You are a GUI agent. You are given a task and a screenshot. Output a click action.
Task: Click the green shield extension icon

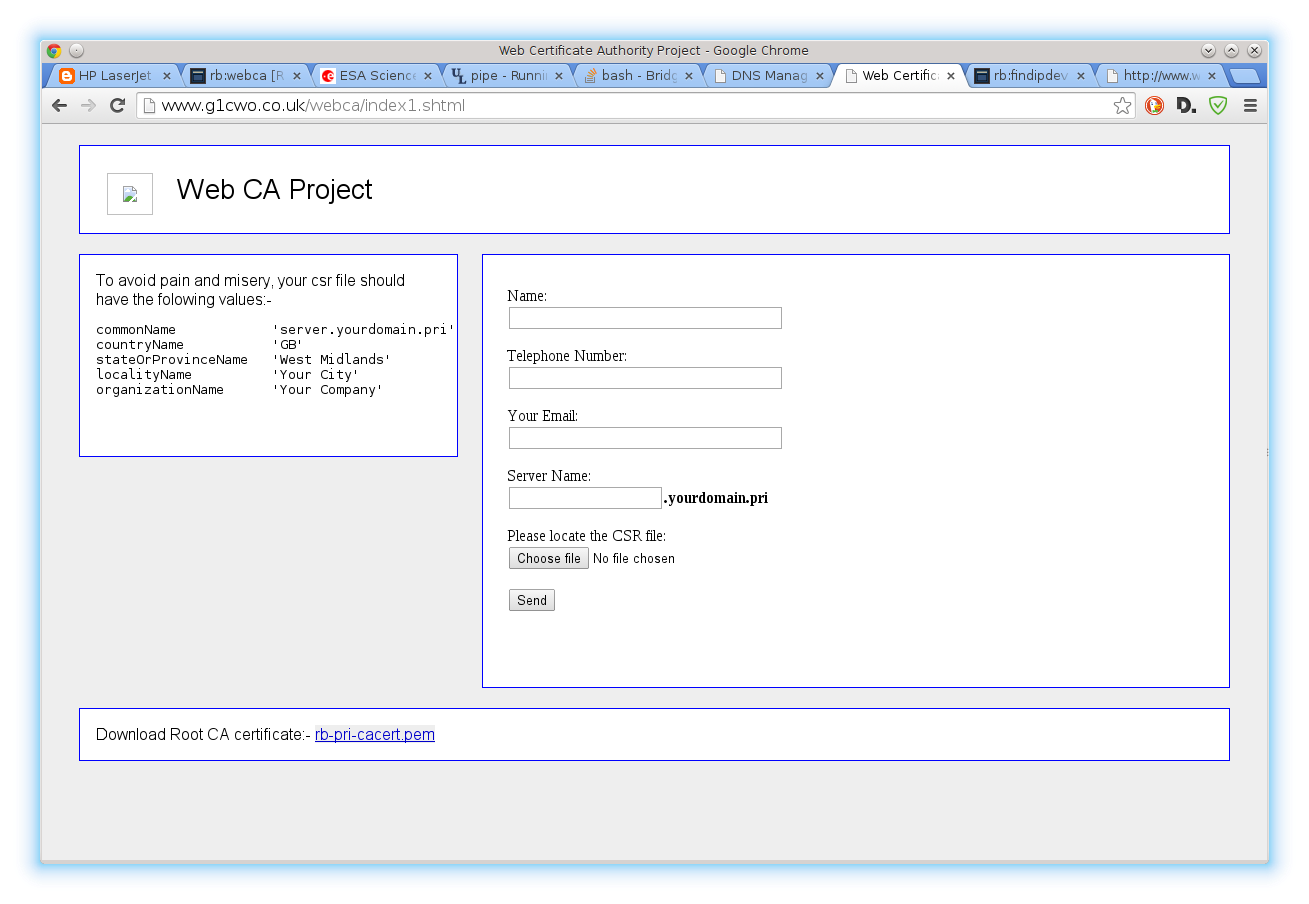point(1218,106)
